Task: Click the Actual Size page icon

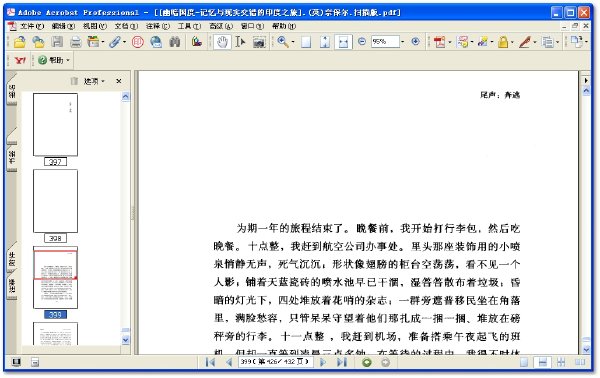Action: pos(306,42)
